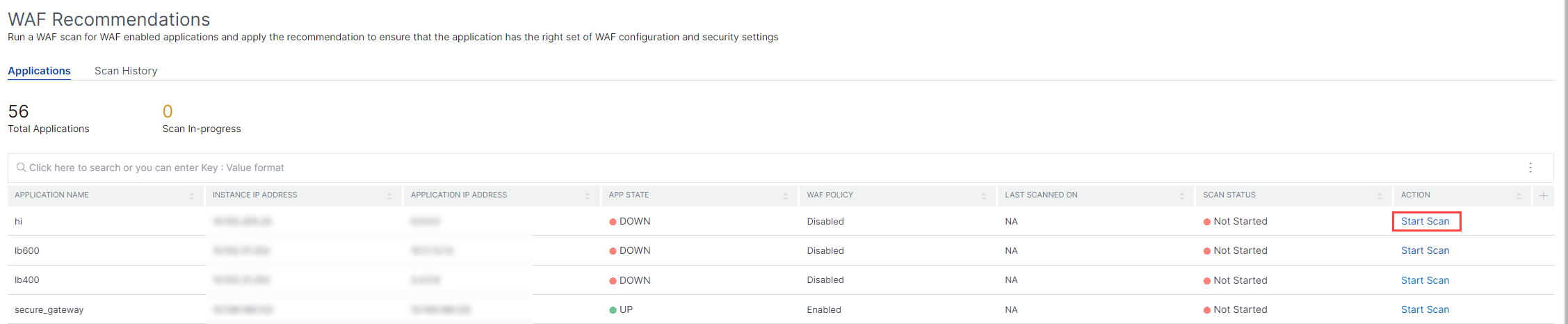Sort by Application IP Address column arrows
Image resolution: width=1568 pixels, height=324 pixels.
coord(588,196)
